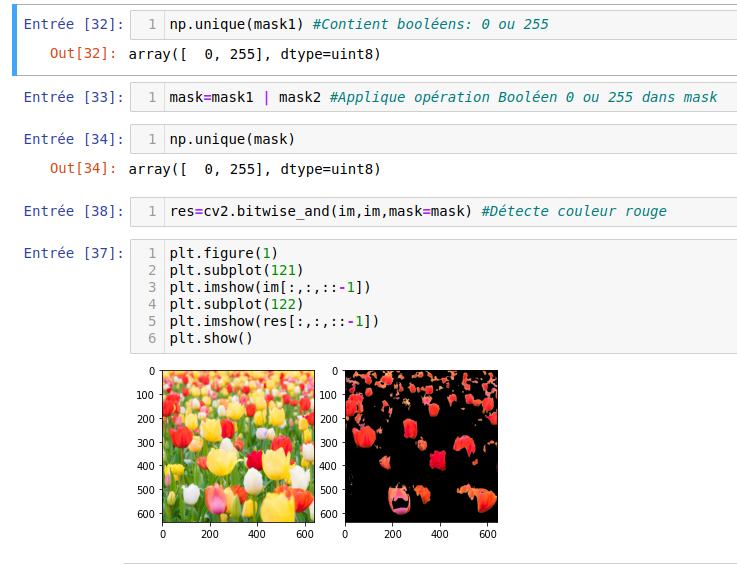
Task: Click the Out[32] output prompt label
Action: click(x=83, y=54)
